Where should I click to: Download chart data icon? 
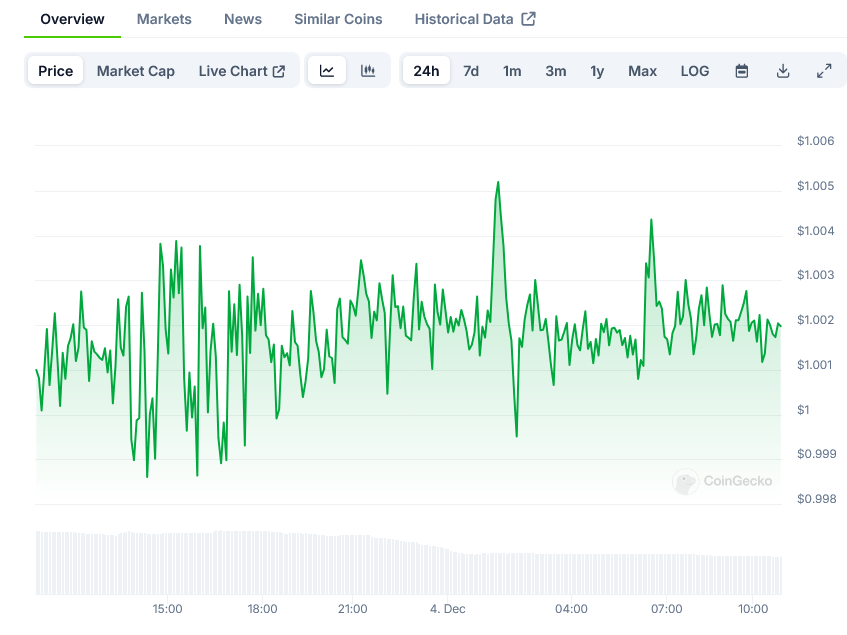[x=783, y=71]
